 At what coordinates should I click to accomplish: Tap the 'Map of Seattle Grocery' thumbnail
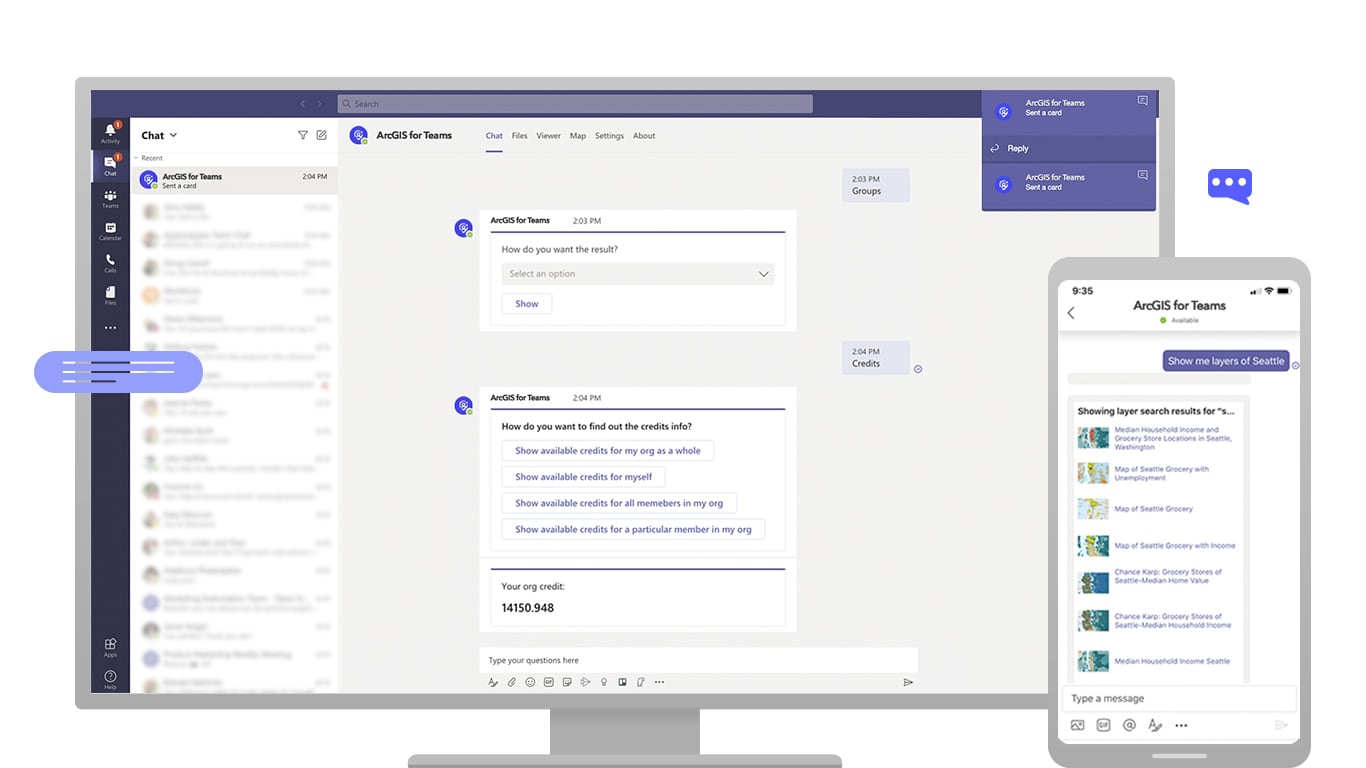pyautogui.click(x=1093, y=509)
